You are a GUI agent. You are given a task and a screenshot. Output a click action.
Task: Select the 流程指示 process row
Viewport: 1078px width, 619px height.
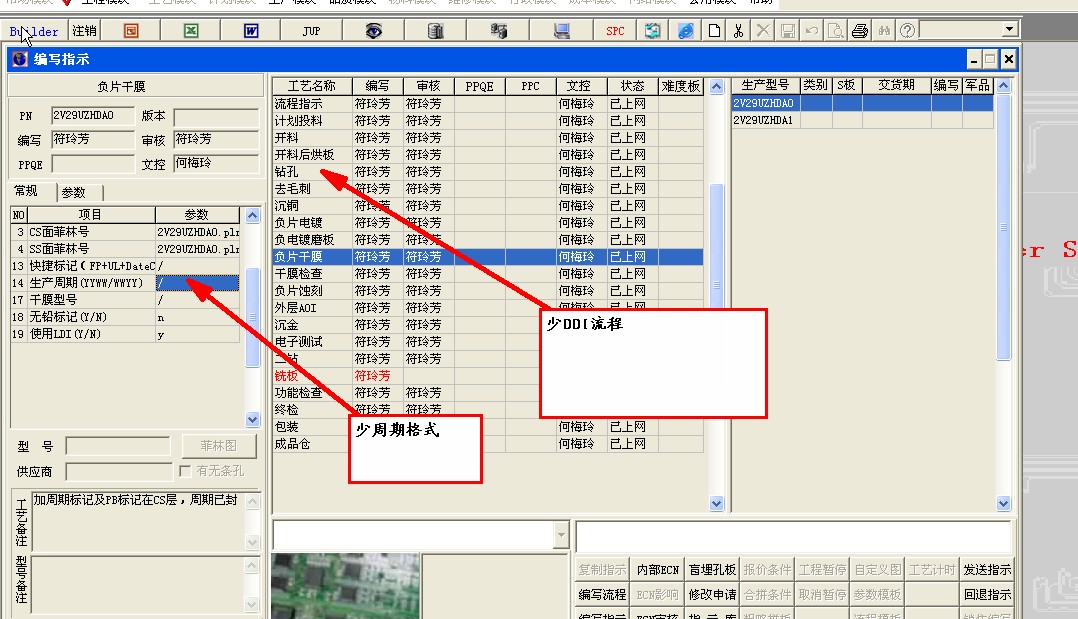point(488,103)
